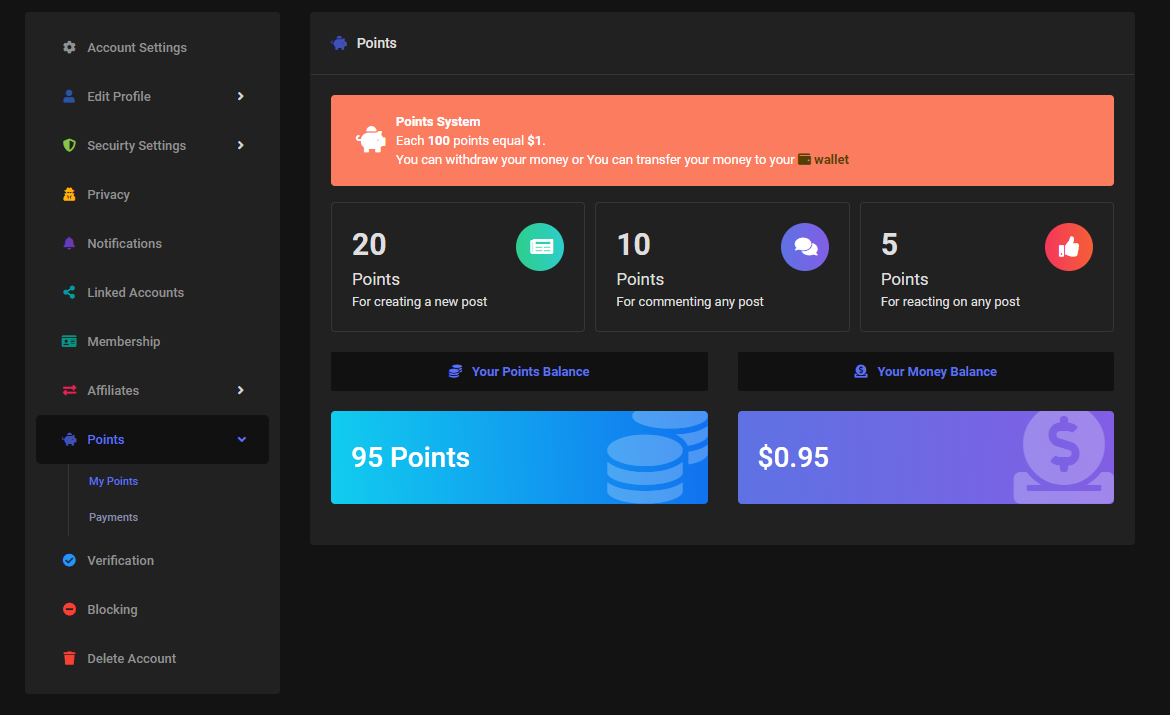This screenshot has height=715, width=1170.
Task: Click 'For commenting any post' text
Action: pyautogui.click(x=689, y=302)
